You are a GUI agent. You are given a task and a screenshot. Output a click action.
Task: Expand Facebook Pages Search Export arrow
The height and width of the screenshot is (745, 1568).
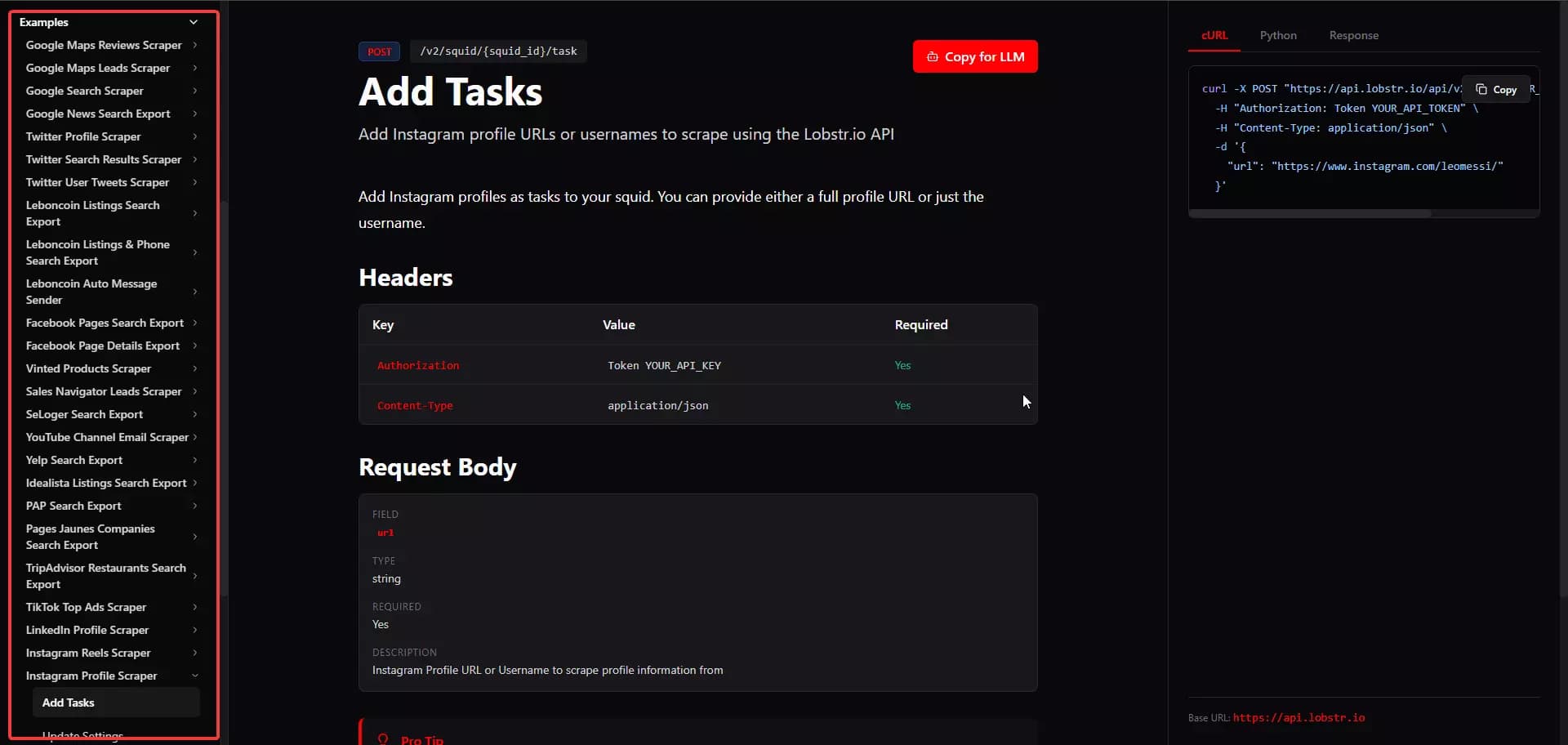point(194,323)
